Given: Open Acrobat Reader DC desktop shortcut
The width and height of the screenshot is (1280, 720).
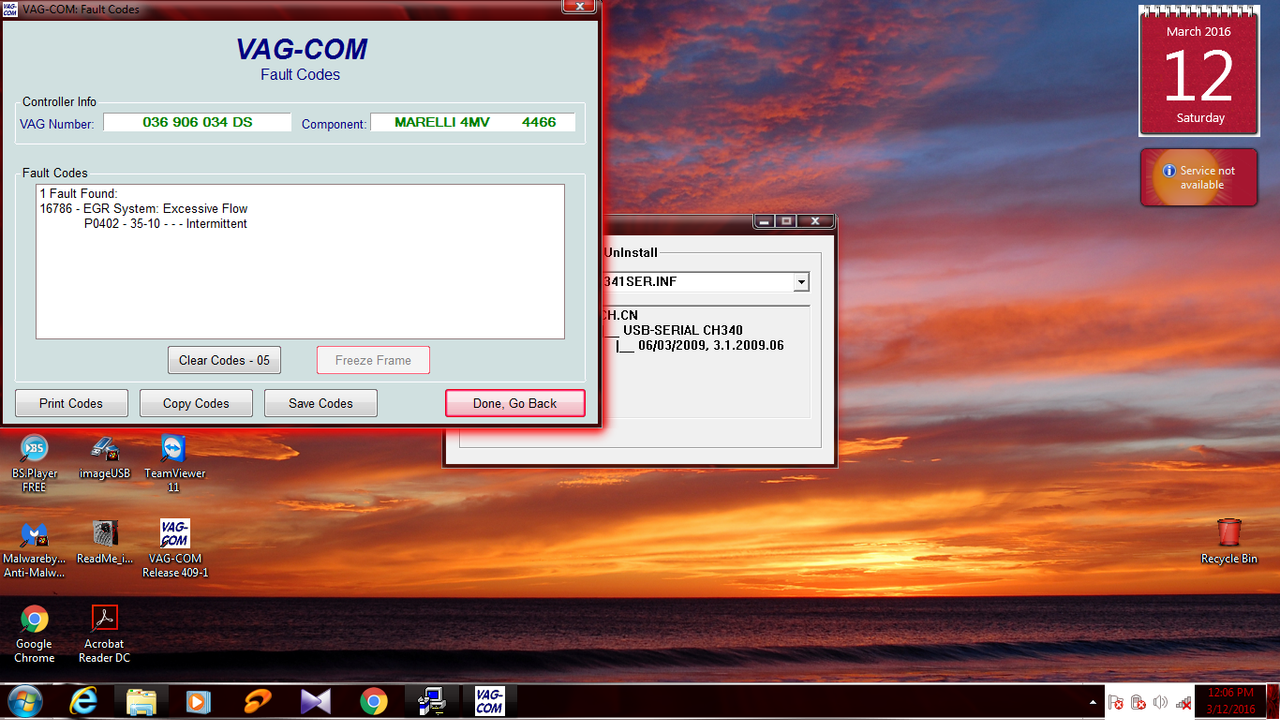Looking at the screenshot, I should [x=105, y=634].
